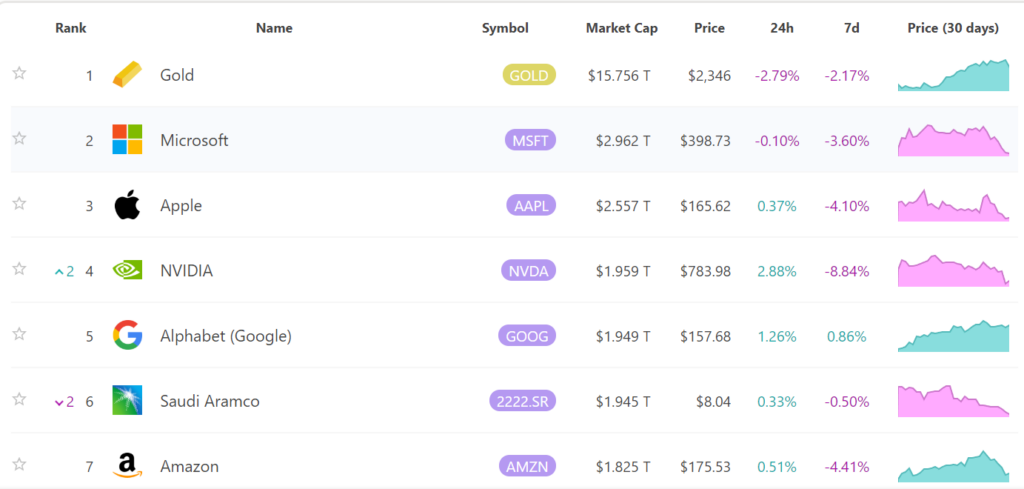
Task: Click Apple's price $165.62
Action: pyautogui.click(x=705, y=206)
